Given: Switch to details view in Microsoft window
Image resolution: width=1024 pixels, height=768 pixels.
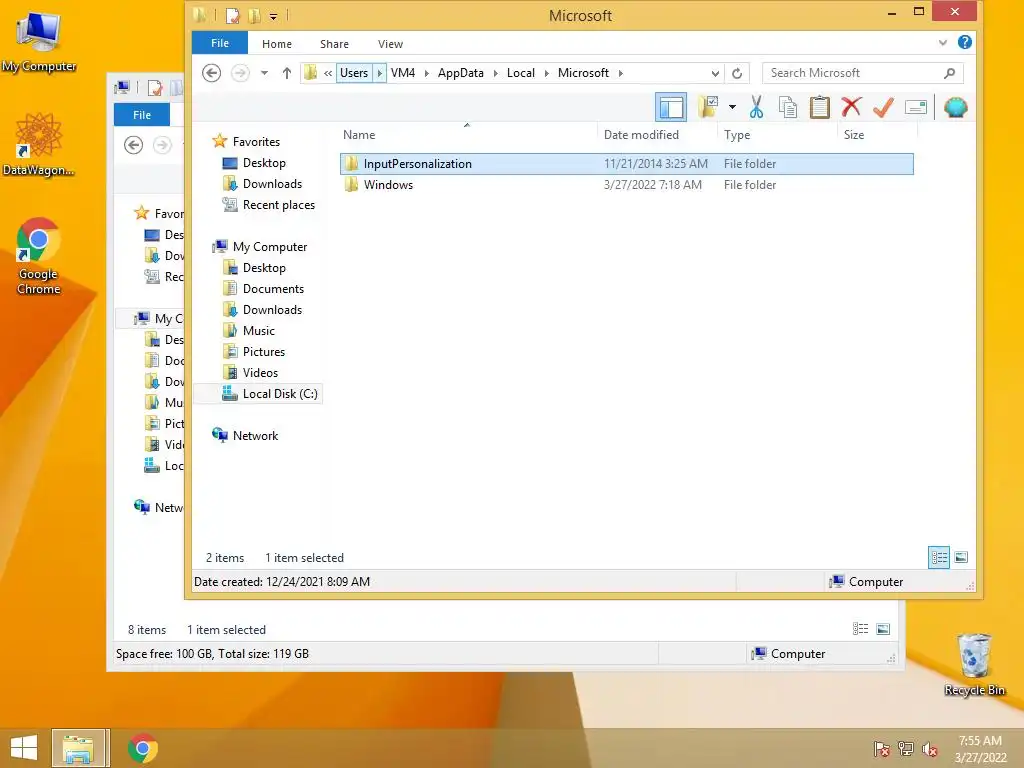Looking at the screenshot, I should click(x=939, y=557).
